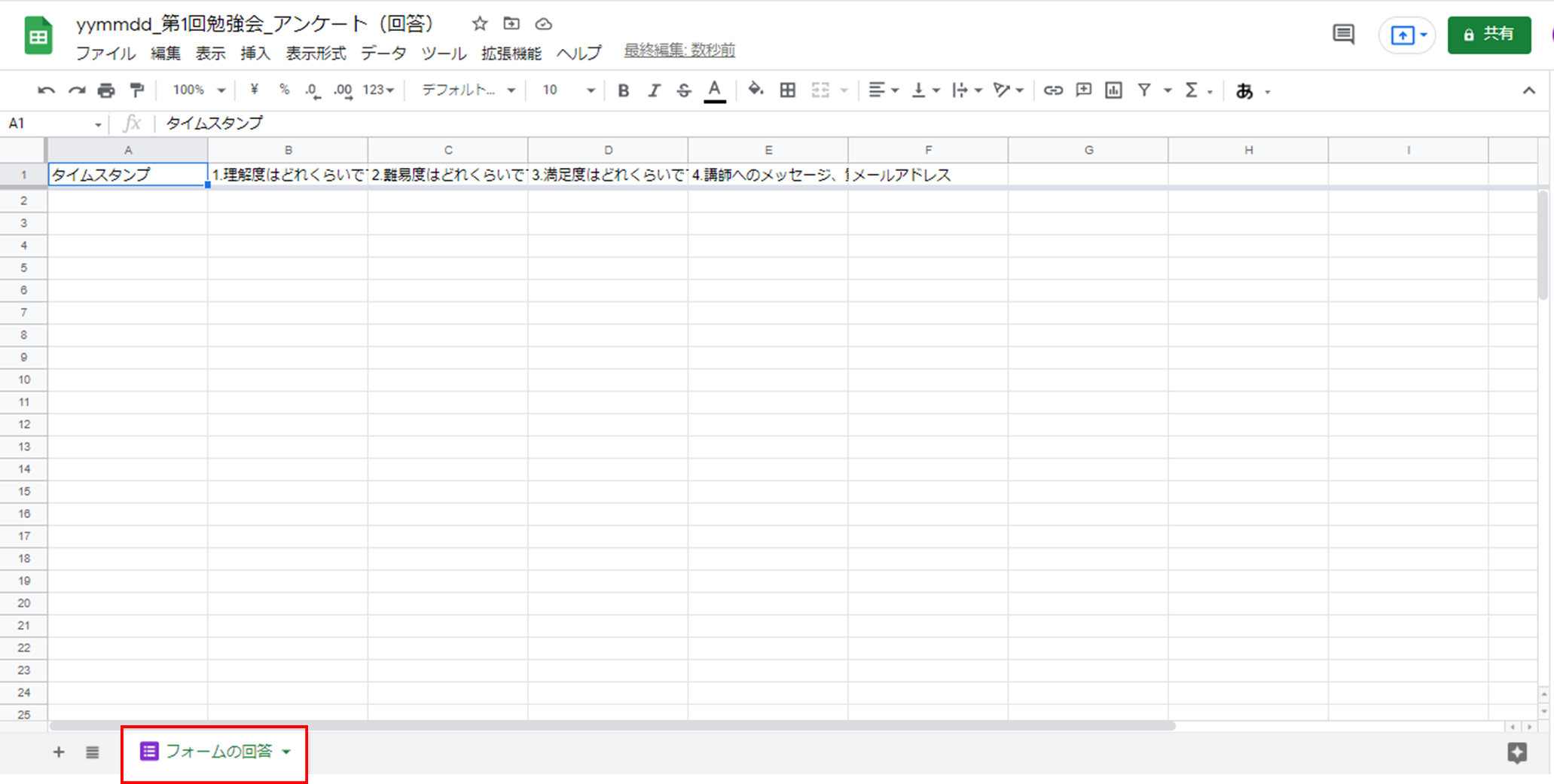
Task: Click the 共有 button
Action: 1488,35
